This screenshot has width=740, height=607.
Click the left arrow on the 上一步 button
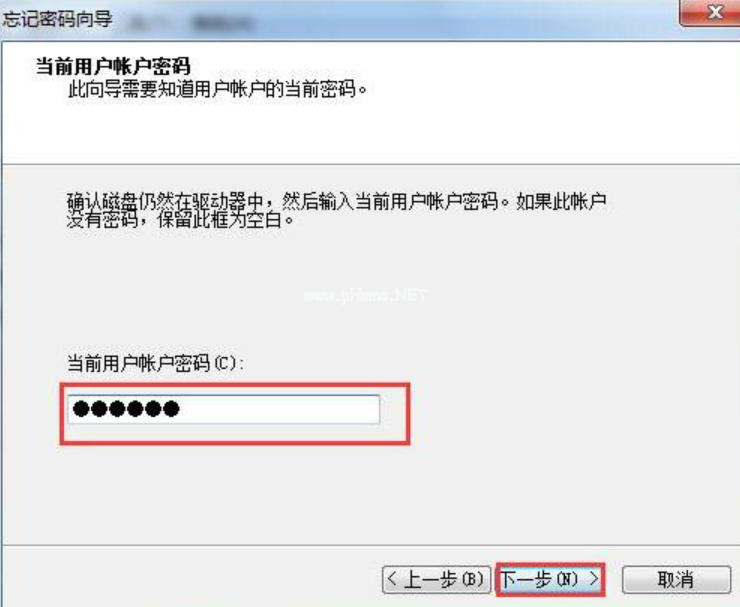(392, 578)
